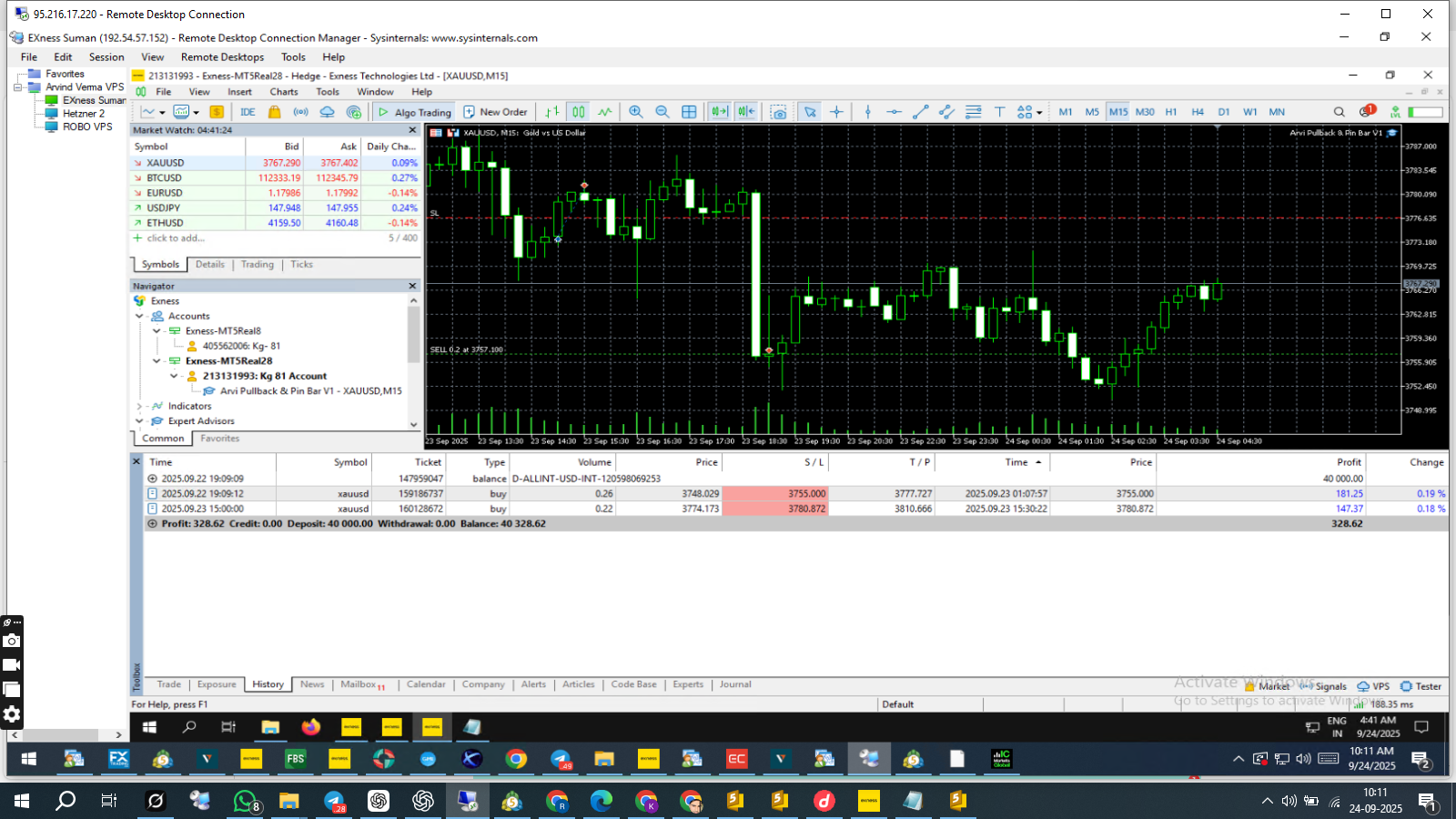The image size is (1456, 819).
Task: Open Signals radio-wave toolbar icon
Action: [300, 112]
